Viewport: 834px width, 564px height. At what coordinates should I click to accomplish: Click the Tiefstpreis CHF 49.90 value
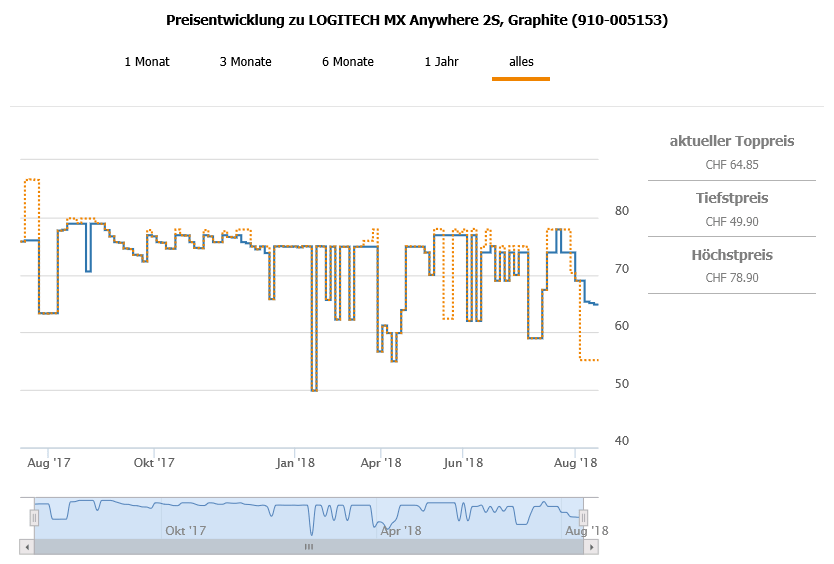[x=731, y=222]
